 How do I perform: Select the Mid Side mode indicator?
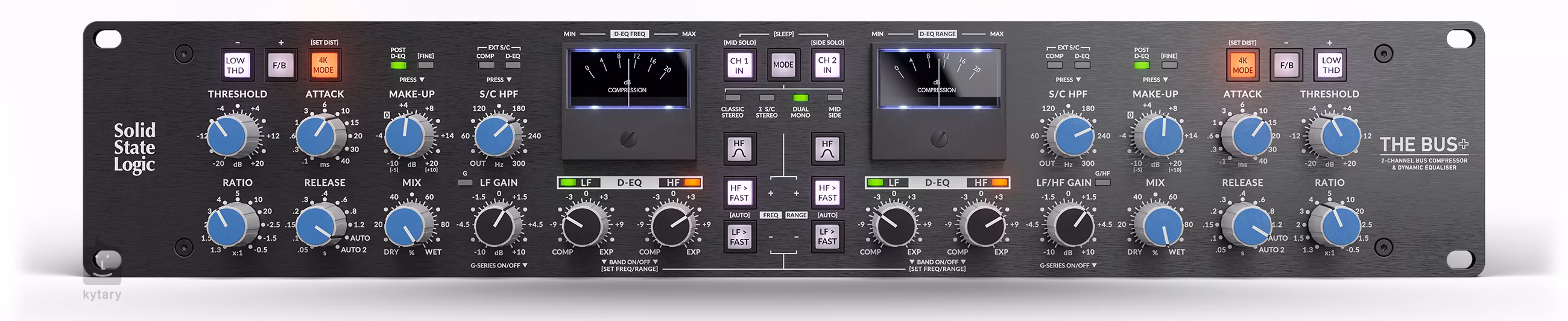coord(835,98)
